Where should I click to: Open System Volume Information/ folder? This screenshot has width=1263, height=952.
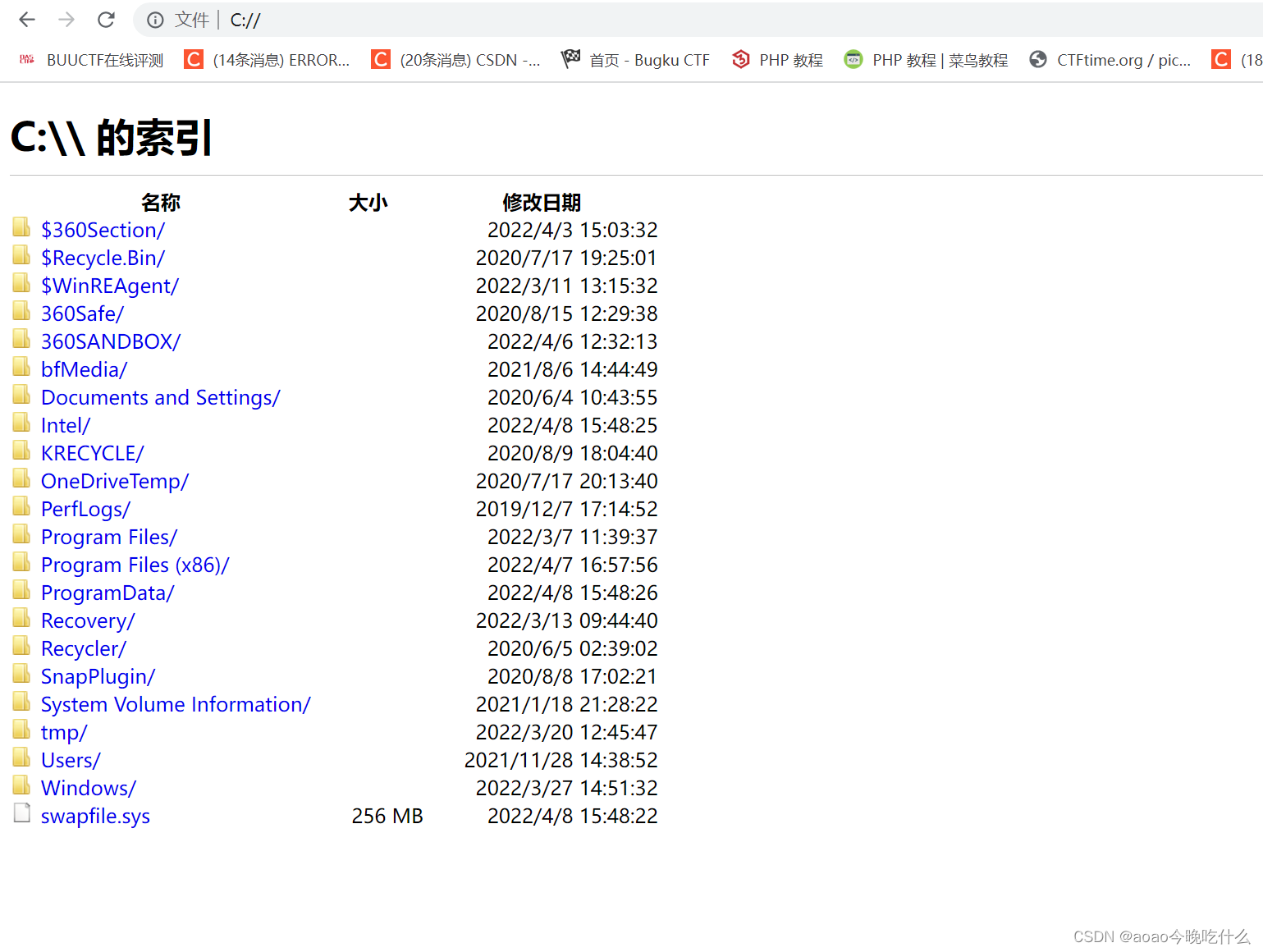pos(176,705)
